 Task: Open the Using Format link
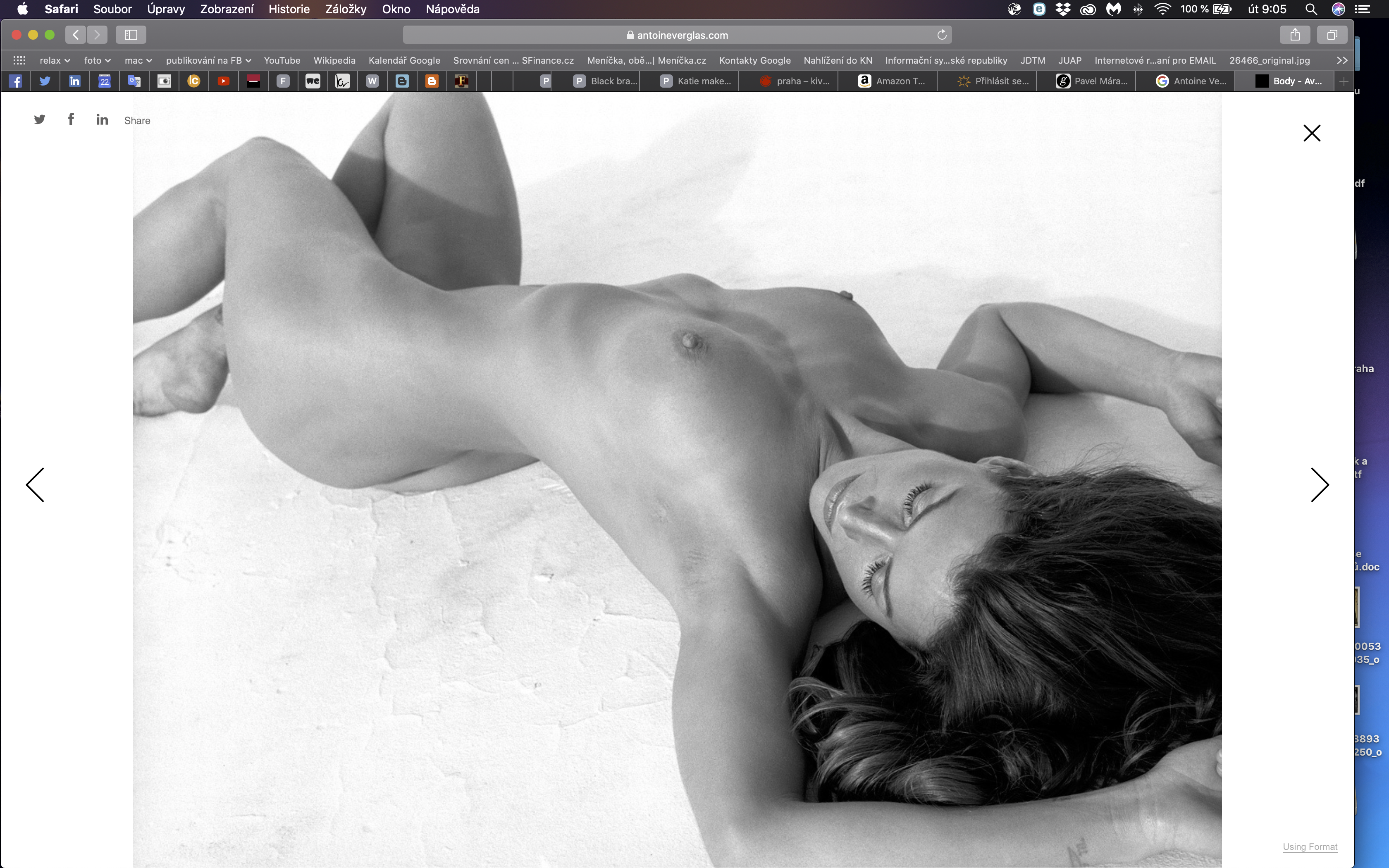pyautogui.click(x=1310, y=847)
